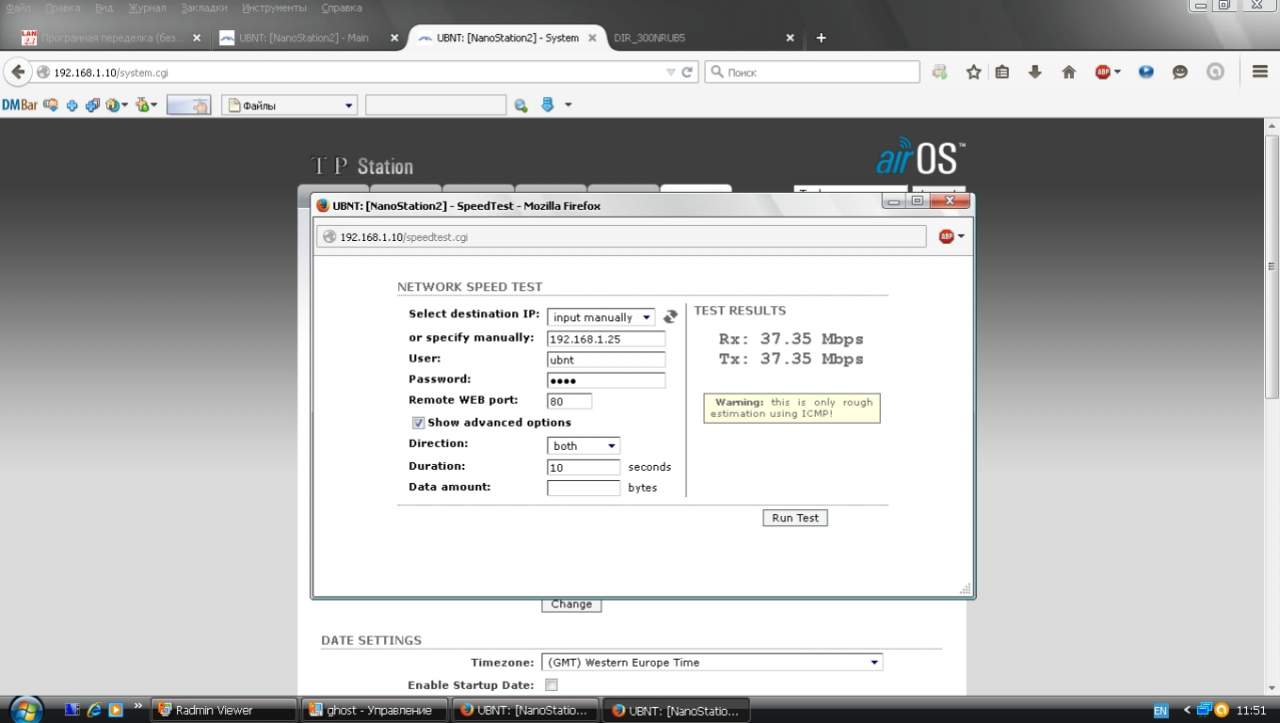Click the clock showing 11:51
This screenshot has height=723, width=1280.
(x=1251, y=711)
